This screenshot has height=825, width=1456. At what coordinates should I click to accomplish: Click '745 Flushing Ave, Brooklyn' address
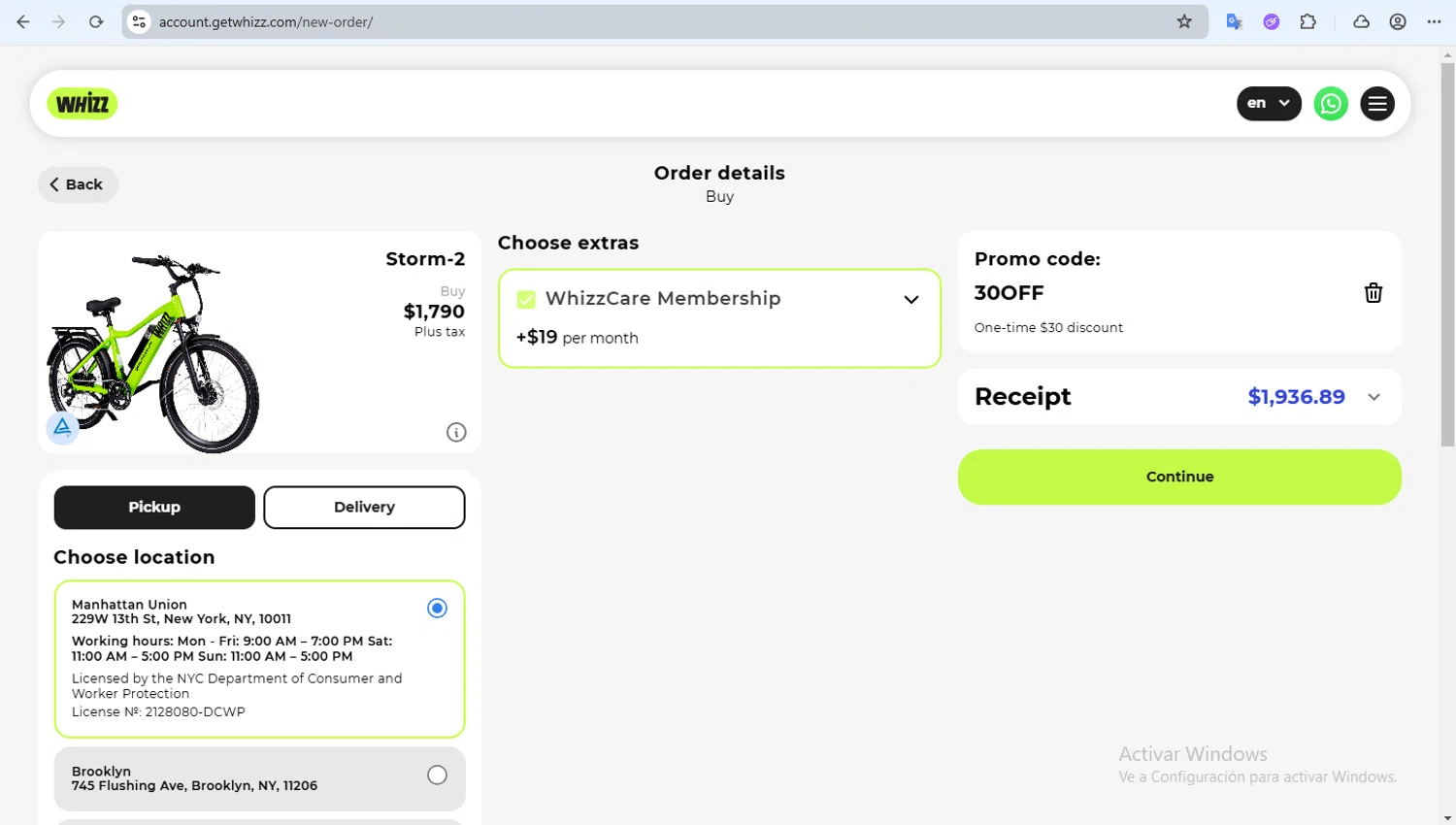point(194,786)
